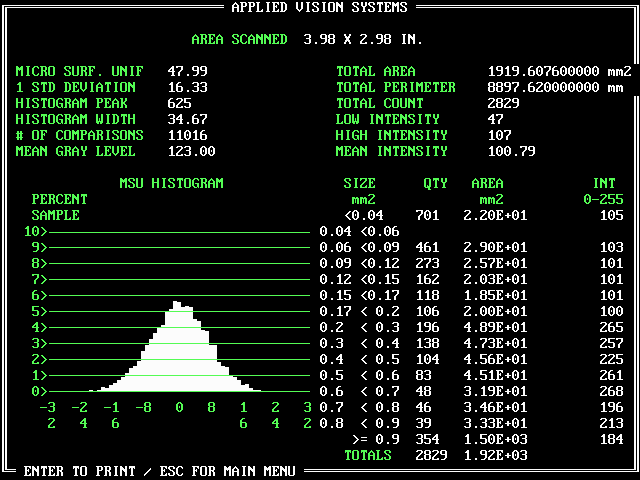Image resolution: width=640 pixels, height=480 pixels.
Task: Select the value 47.99
Action: point(187,71)
